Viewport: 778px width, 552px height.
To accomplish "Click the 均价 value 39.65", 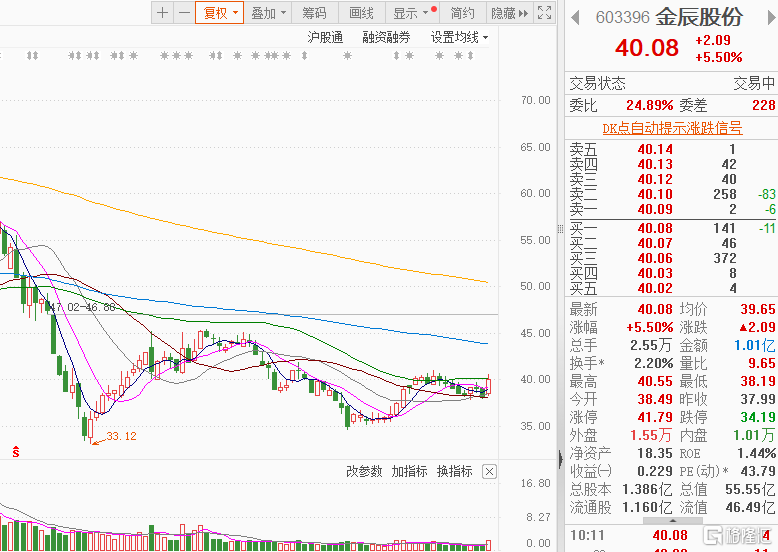I will (758, 309).
